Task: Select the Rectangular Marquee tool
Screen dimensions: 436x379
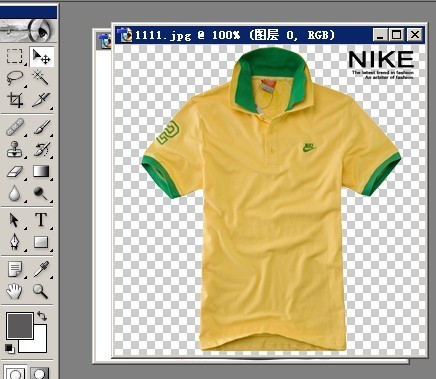Action: pos(15,57)
